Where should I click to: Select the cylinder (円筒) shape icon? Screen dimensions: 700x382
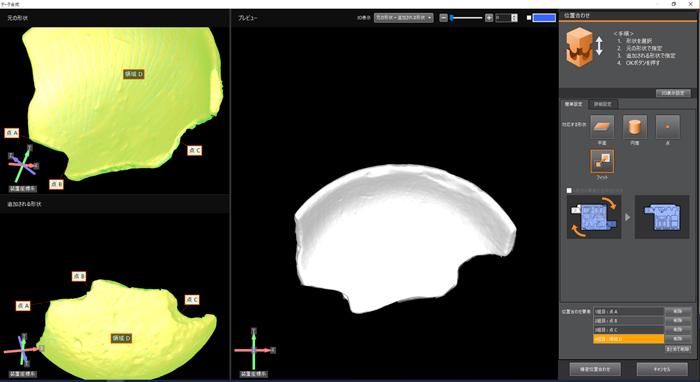pos(635,127)
